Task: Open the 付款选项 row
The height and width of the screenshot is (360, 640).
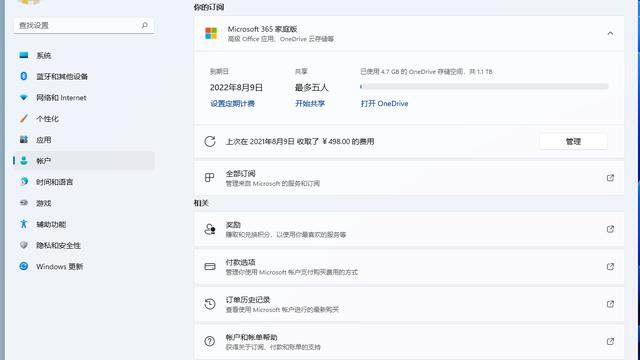Action: coord(409,267)
